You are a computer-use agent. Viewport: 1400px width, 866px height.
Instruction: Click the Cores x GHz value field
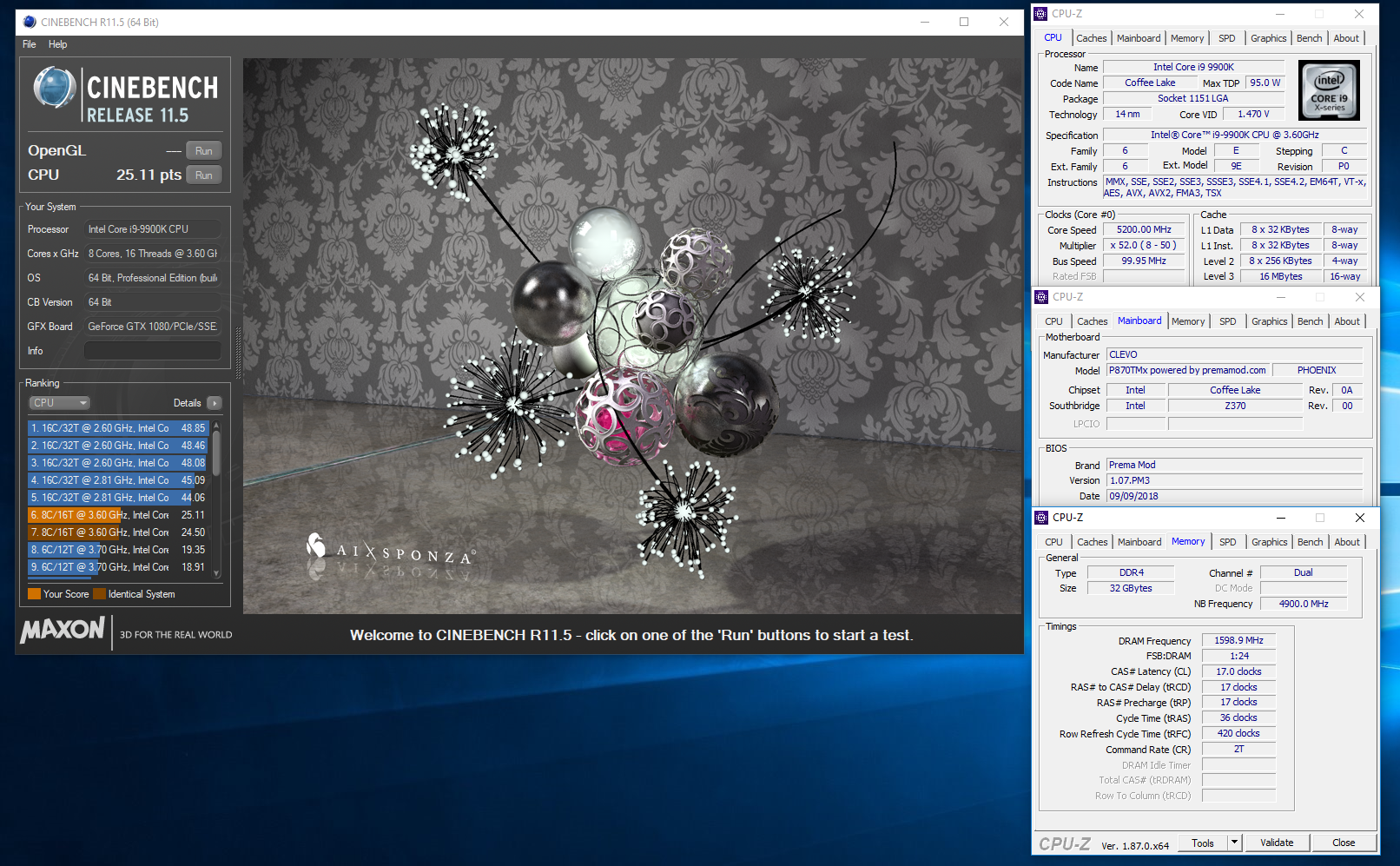[152, 254]
